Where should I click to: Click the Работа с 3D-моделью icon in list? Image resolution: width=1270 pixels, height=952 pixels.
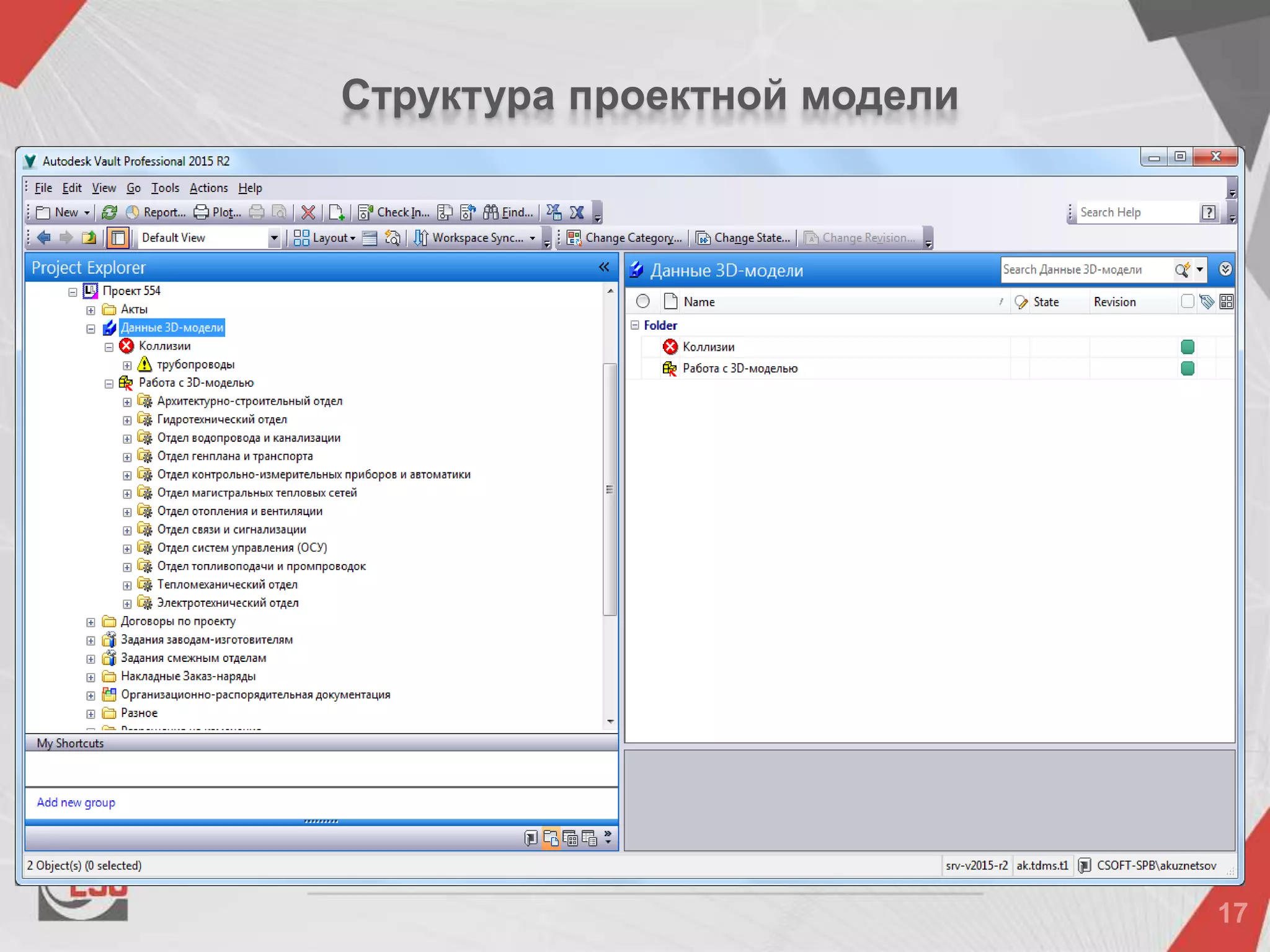pyautogui.click(x=670, y=368)
